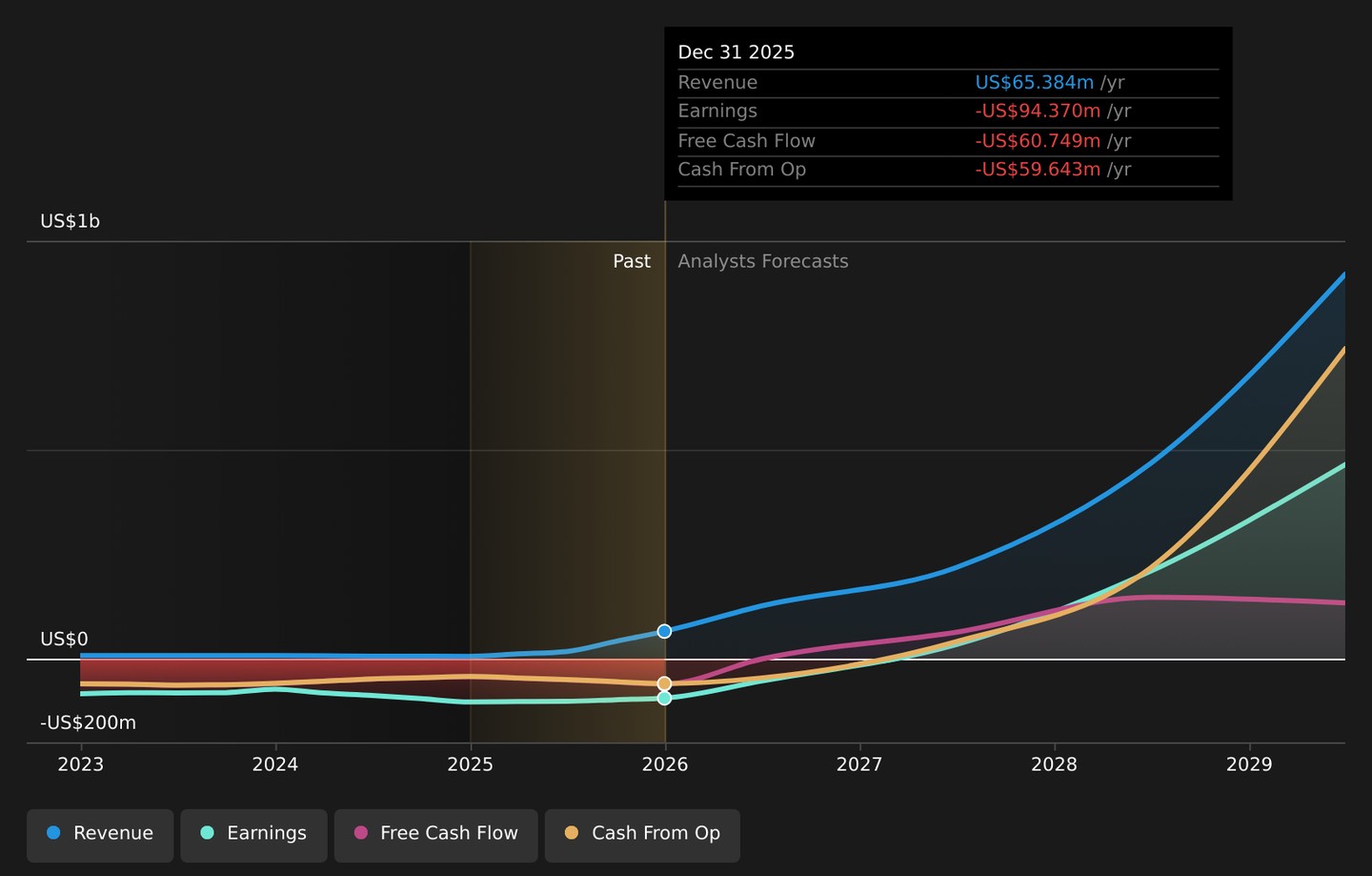Click the blue Revenue marker at 2026
Screen dimensions: 1372x876
coord(664,631)
